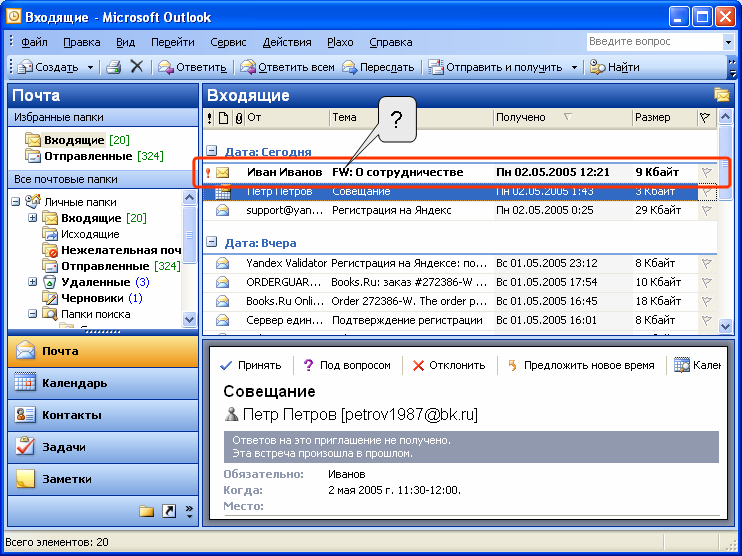Open the Сервис menu

click(x=228, y=42)
